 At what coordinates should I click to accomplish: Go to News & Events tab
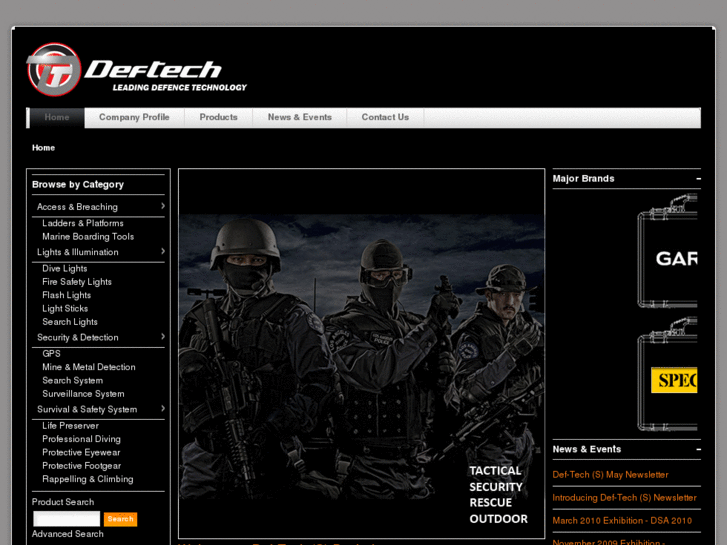[299, 118]
